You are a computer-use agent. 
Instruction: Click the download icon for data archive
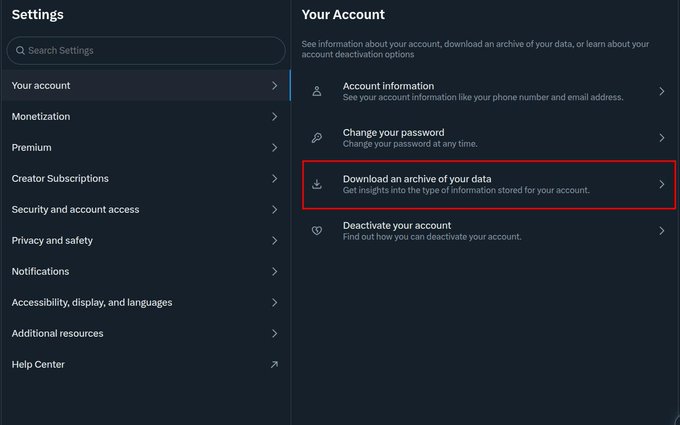(317, 184)
